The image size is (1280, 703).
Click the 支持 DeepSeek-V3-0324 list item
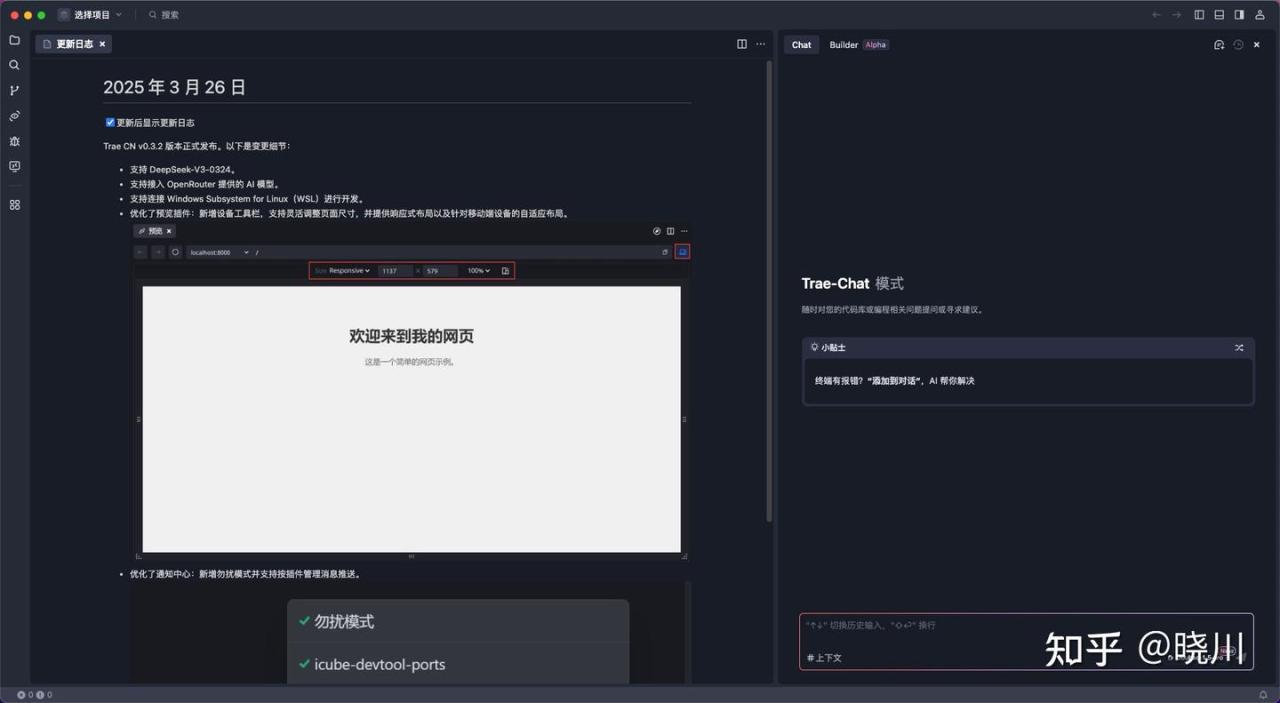pyautogui.click(x=183, y=170)
